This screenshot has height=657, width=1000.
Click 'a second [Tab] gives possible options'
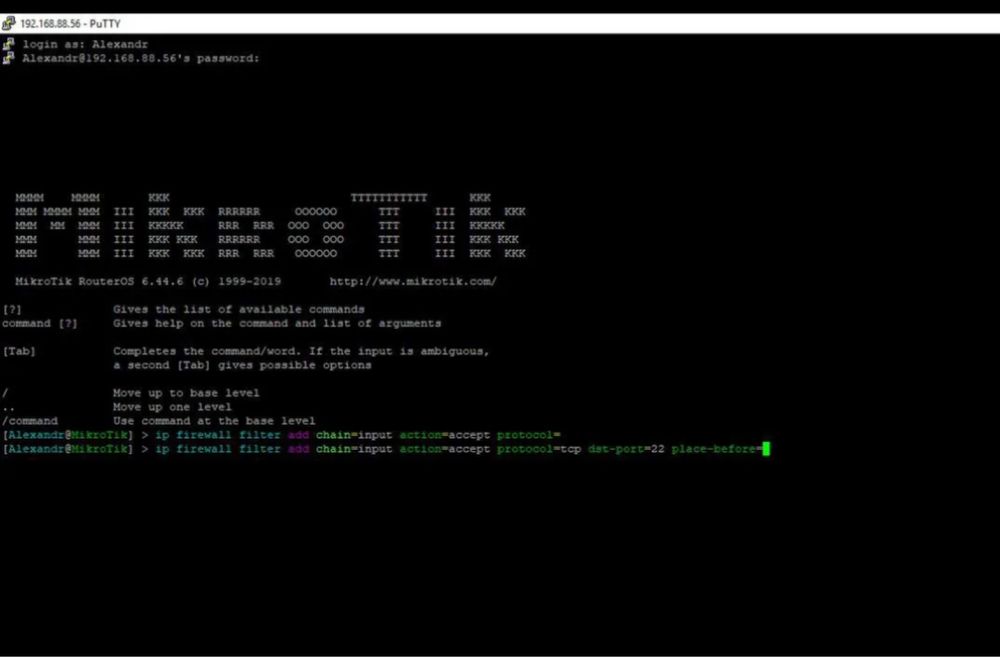point(242,365)
